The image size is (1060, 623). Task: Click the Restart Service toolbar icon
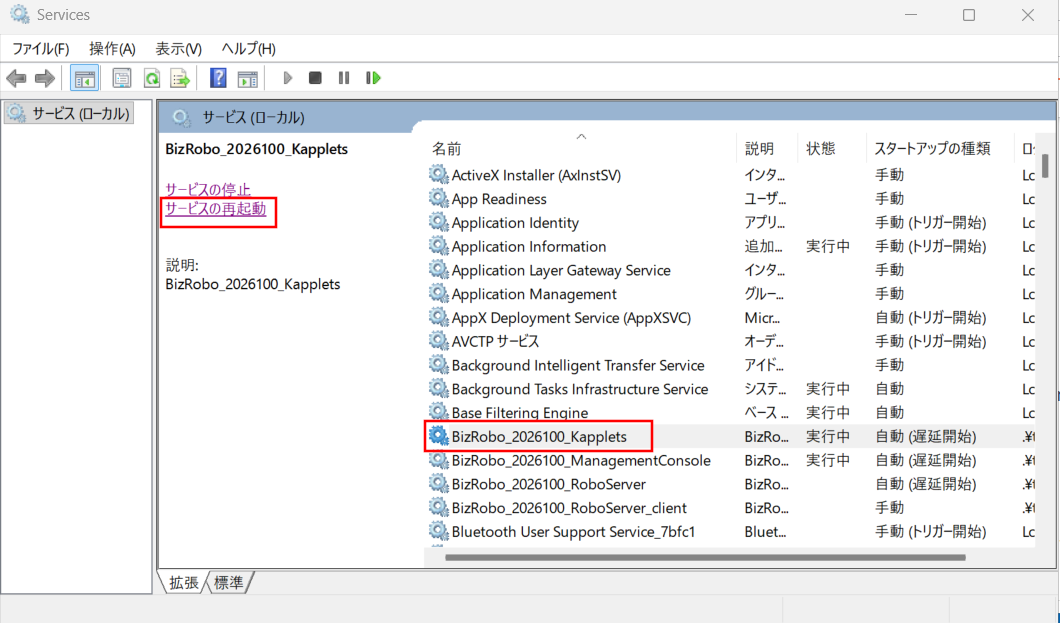point(373,78)
